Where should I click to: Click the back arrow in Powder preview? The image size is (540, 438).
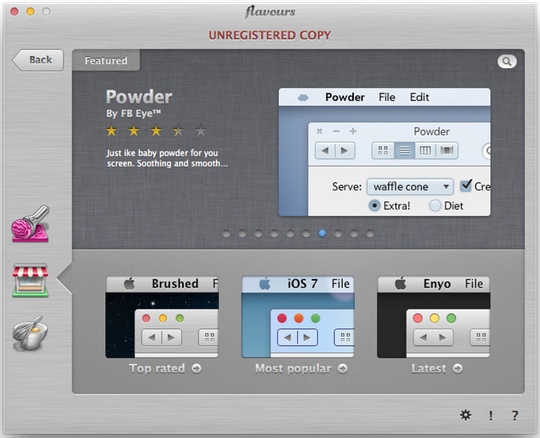[x=325, y=151]
